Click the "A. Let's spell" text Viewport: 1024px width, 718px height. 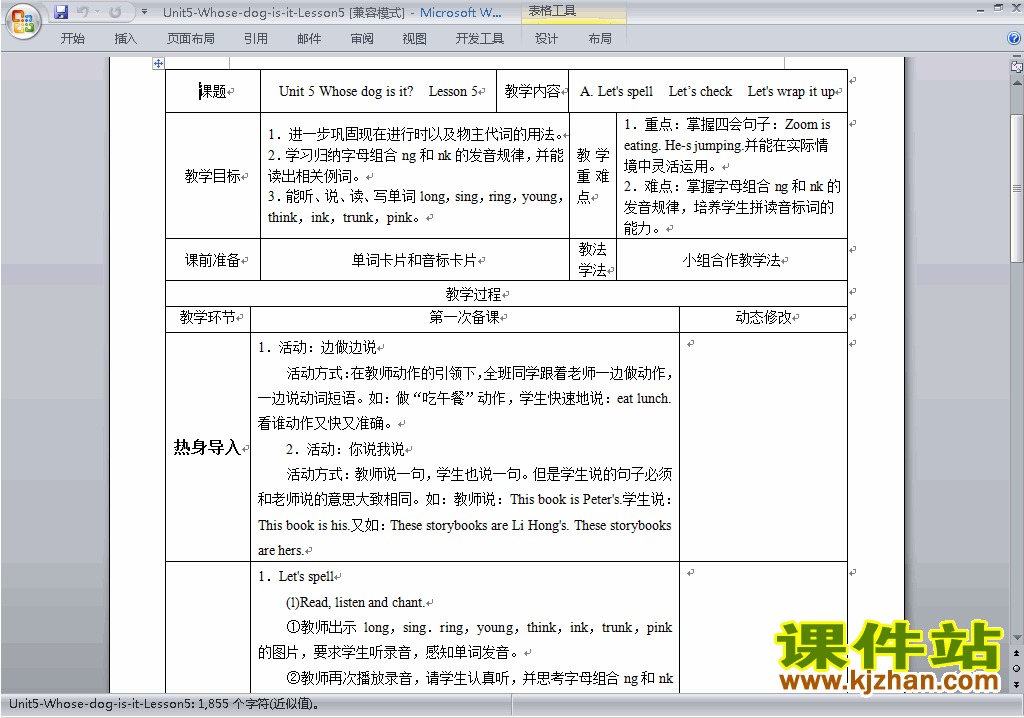pos(616,91)
